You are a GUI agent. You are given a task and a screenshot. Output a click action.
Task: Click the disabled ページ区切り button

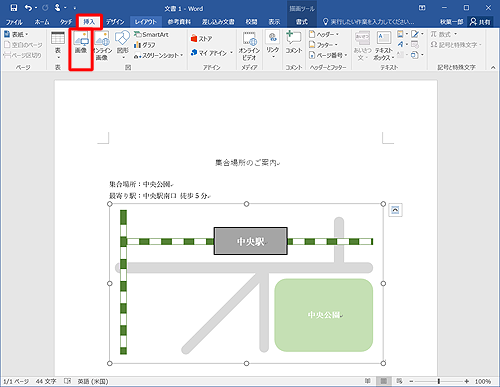(22, 55)
